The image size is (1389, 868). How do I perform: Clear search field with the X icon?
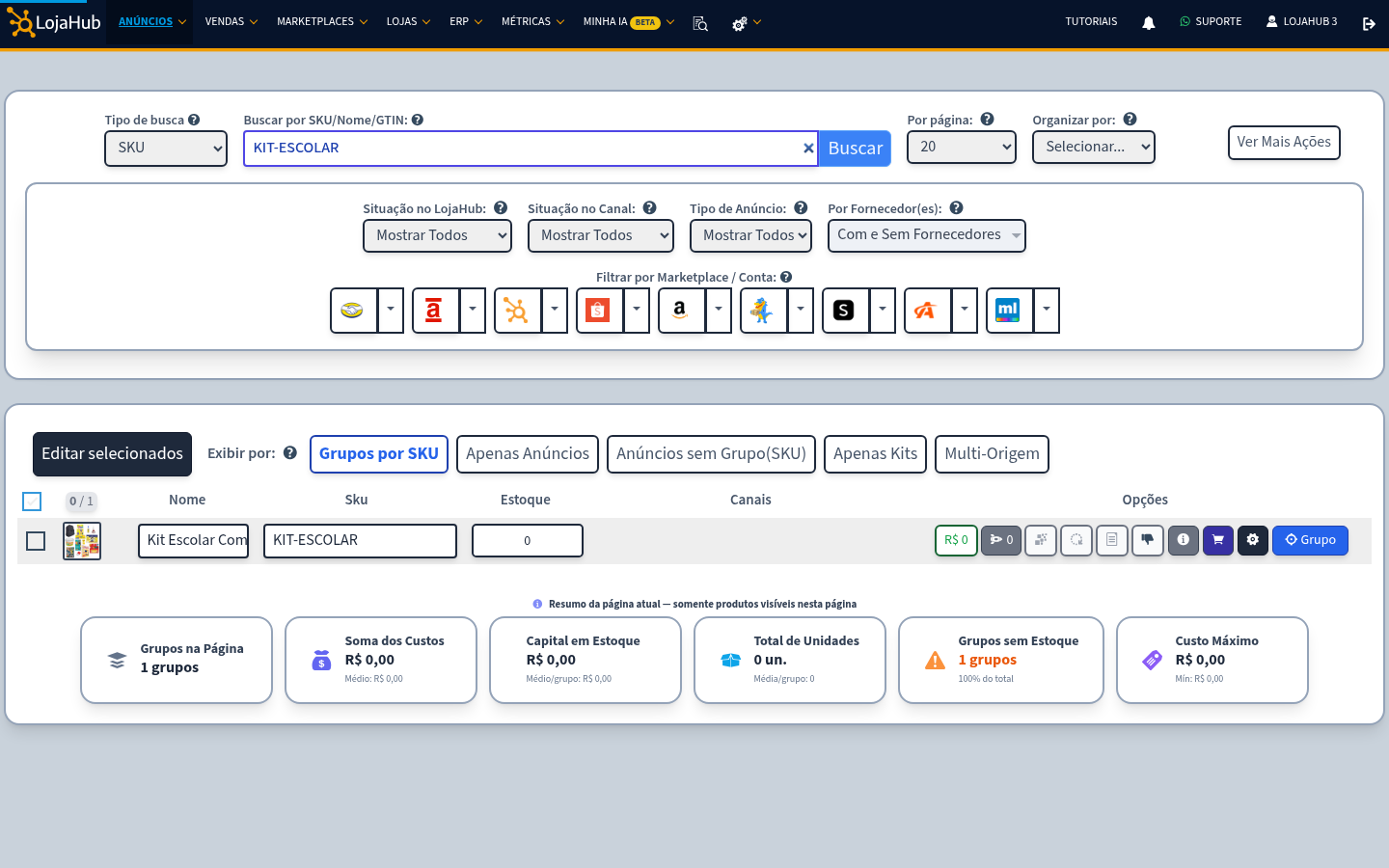coord(808,149)
